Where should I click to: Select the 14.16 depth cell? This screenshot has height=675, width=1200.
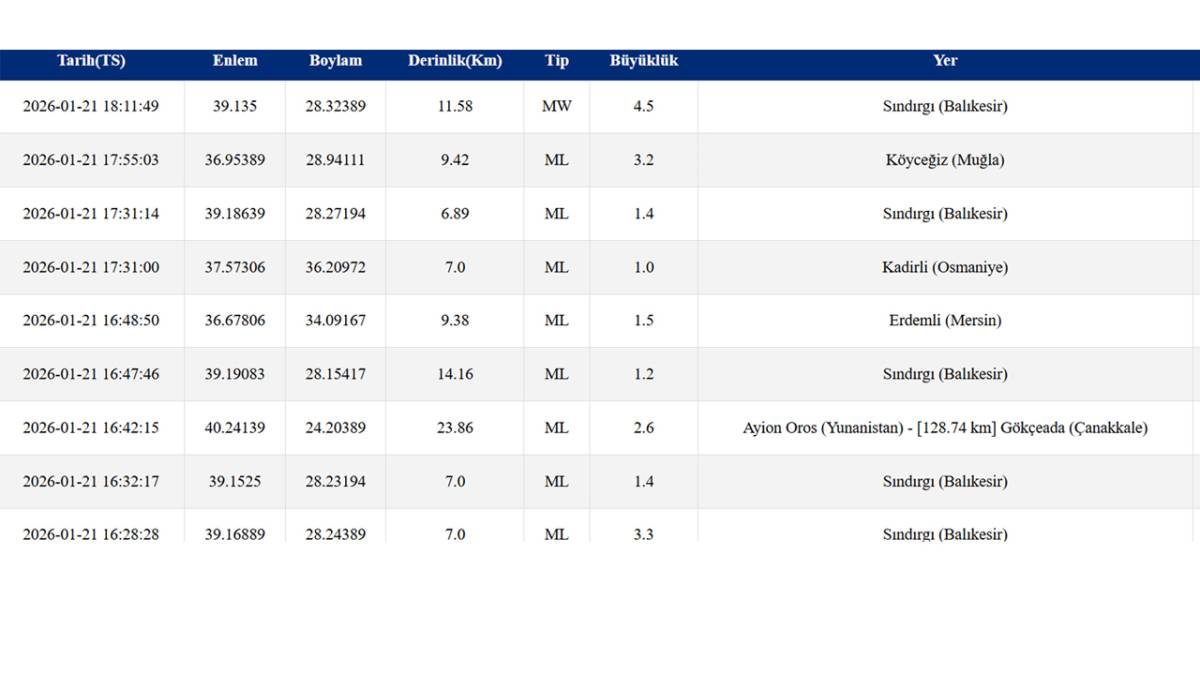coord(455,374)
